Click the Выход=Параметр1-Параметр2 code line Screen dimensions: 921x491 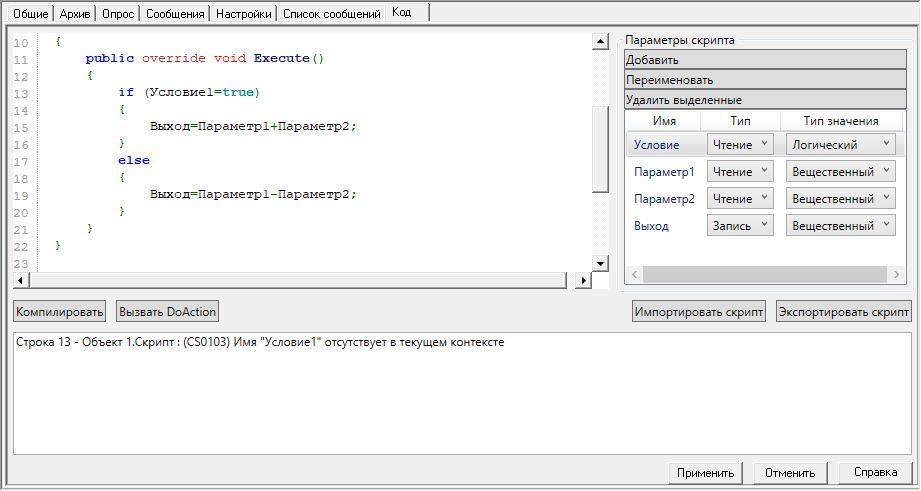coord(253,194)
